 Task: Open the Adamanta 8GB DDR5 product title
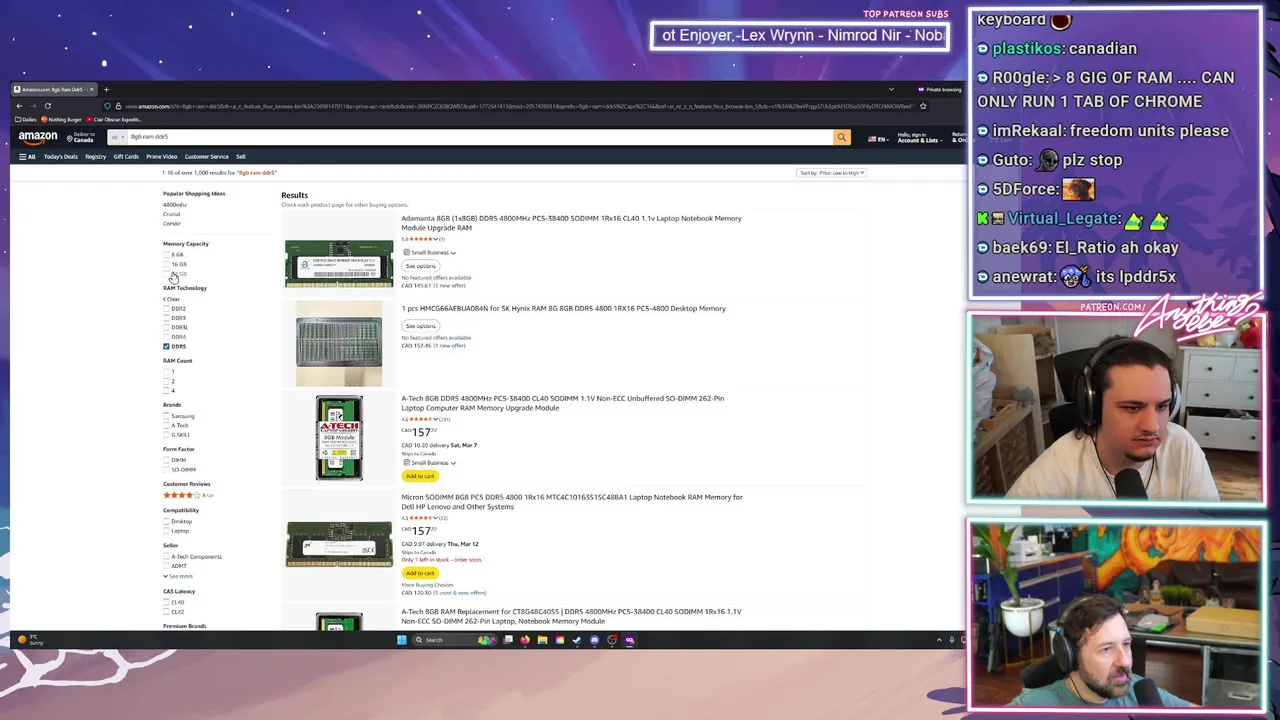(x=571, y=223)
